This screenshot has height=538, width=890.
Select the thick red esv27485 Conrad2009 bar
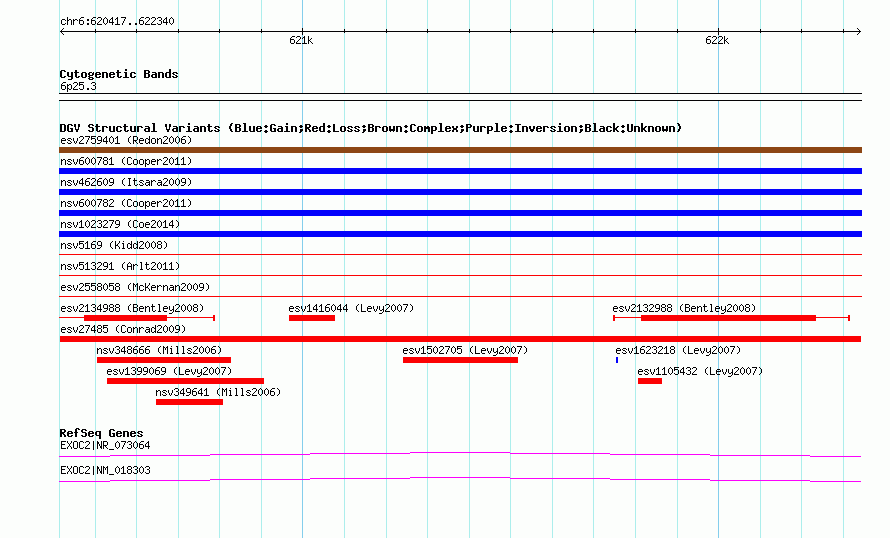[x=460, y=339]
